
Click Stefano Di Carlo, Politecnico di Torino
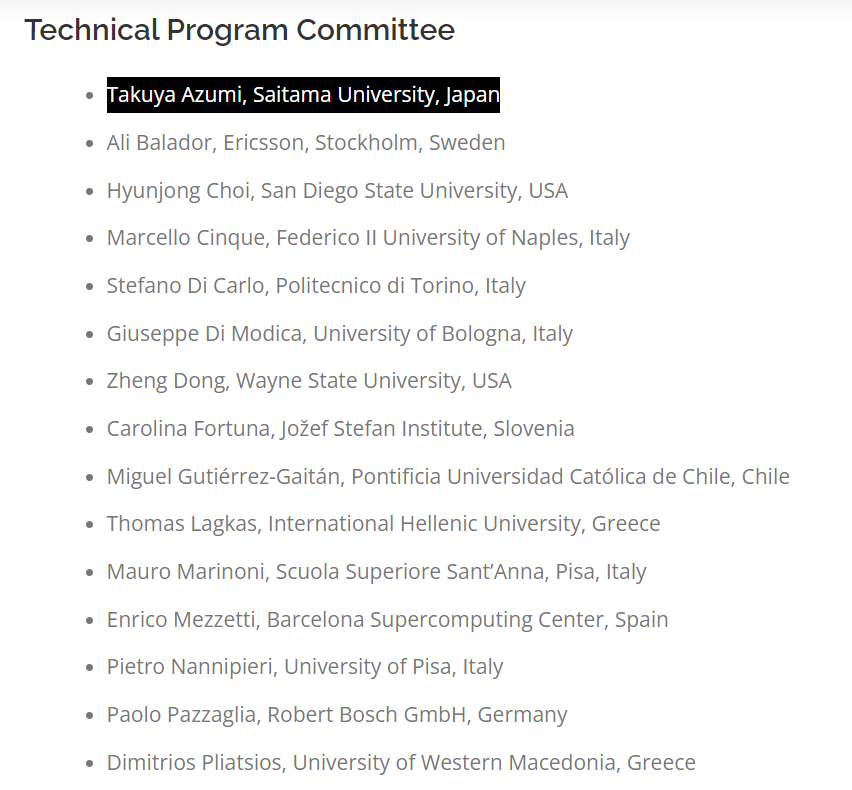coord(316,286)
